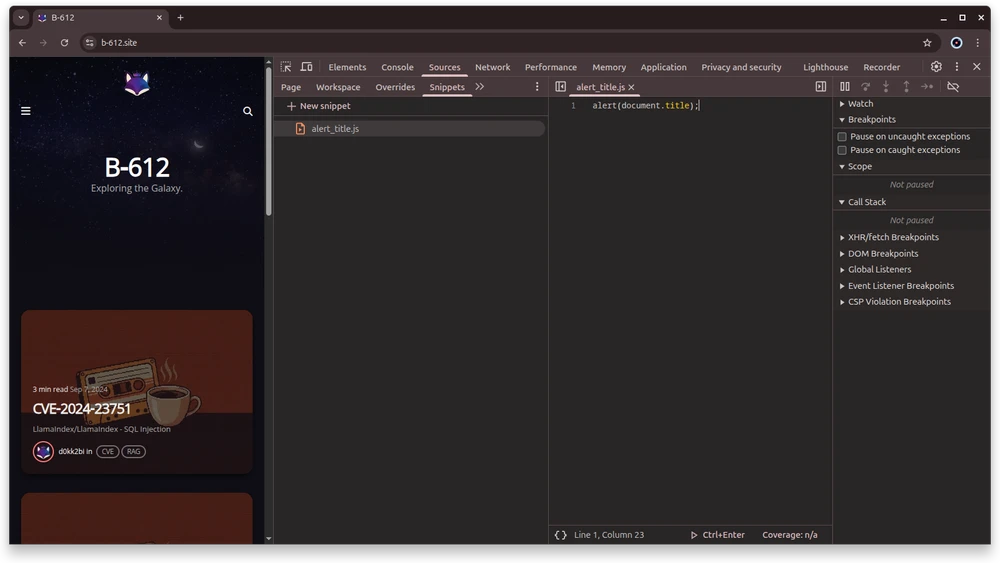This screenshot has height=563, width=1000.
Task: Click the pretty print braces icon
Action: click(560, 535)
